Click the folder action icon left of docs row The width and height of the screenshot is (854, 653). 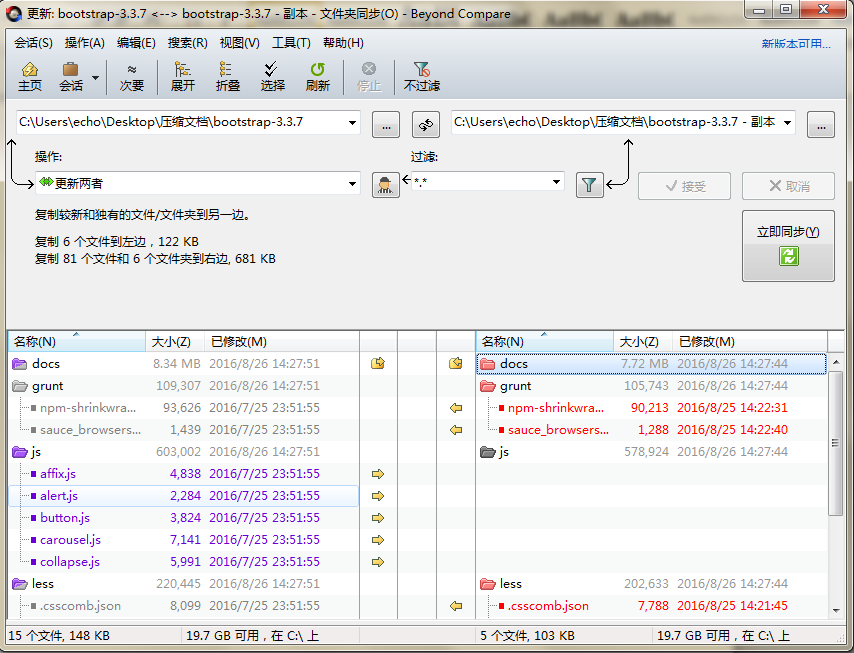[x=379, y=363]
